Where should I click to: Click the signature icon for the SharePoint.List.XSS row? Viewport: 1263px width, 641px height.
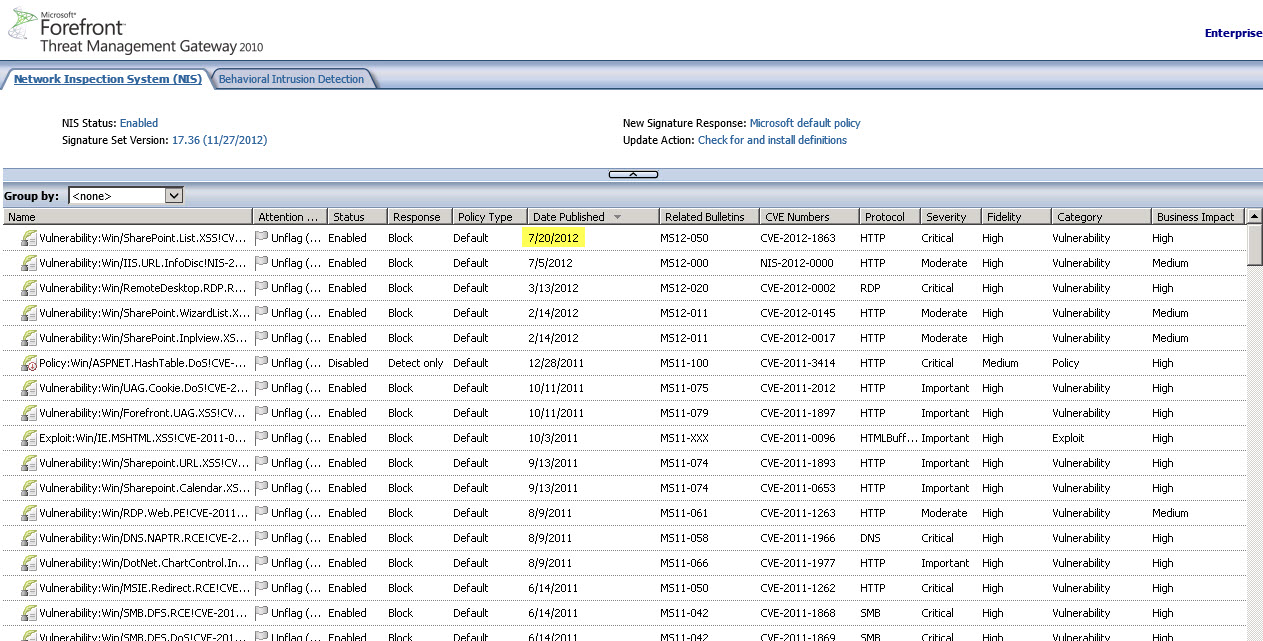pos(29,238)
